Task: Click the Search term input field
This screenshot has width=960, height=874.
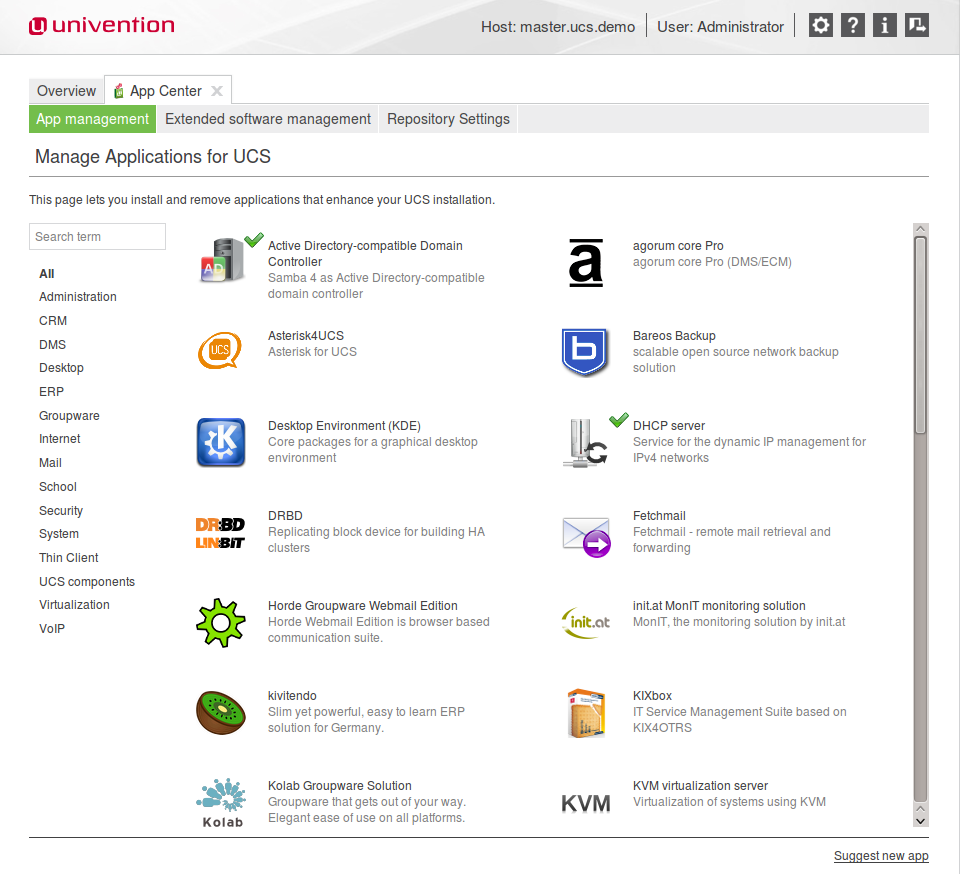Action: tap(97, 236)
